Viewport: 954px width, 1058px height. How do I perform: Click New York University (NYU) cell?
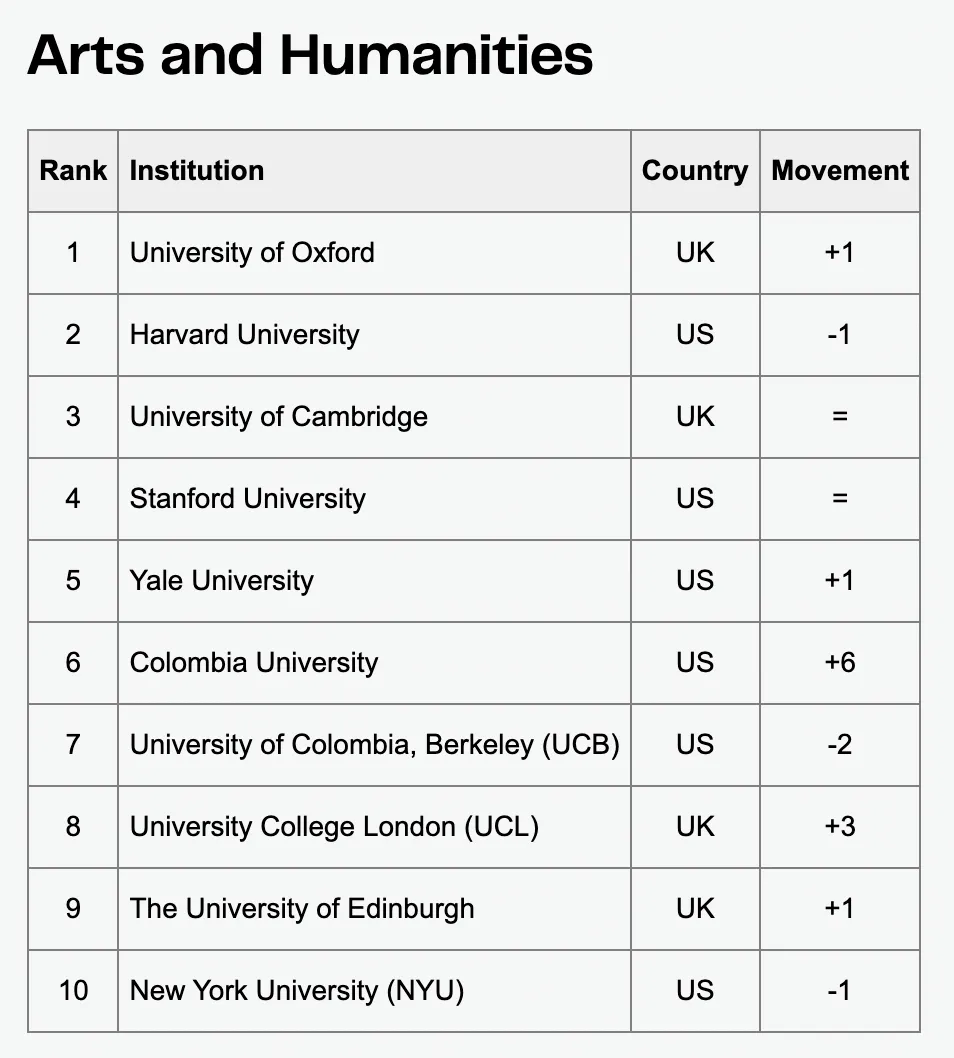(297, 991)
